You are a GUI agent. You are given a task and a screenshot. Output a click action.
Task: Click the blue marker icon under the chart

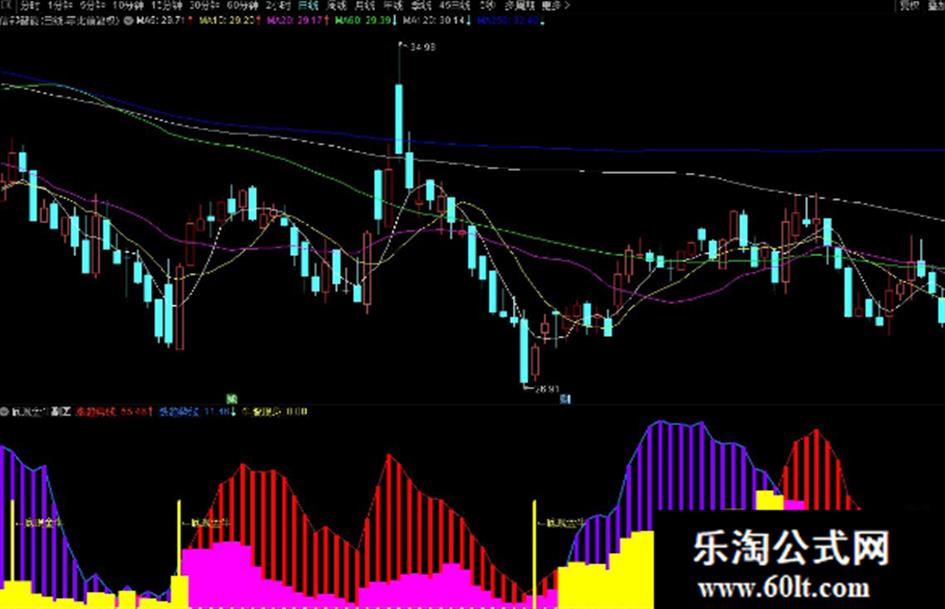coord(565,399)
